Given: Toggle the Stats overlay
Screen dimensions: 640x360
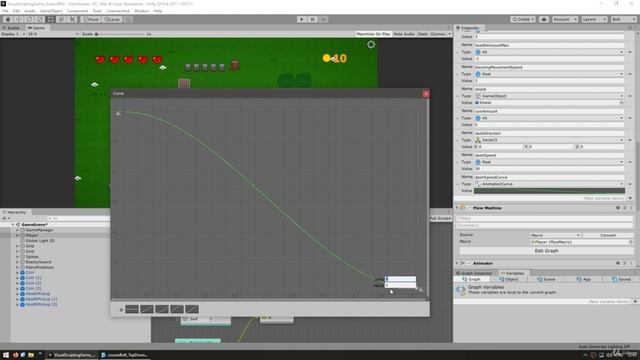Looking at the screenshot, I should [423, 34].
